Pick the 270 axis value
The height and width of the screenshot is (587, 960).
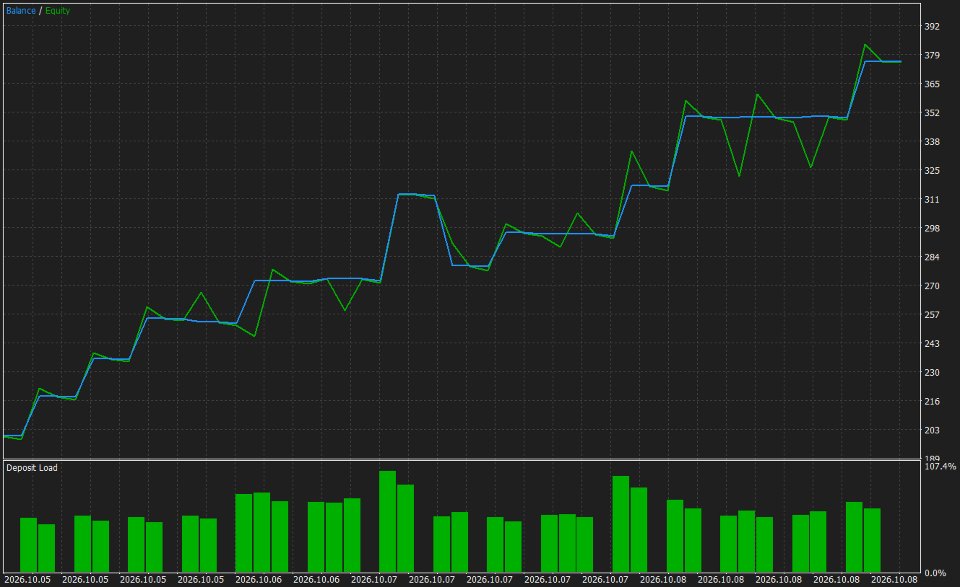[x=932, y=286]
